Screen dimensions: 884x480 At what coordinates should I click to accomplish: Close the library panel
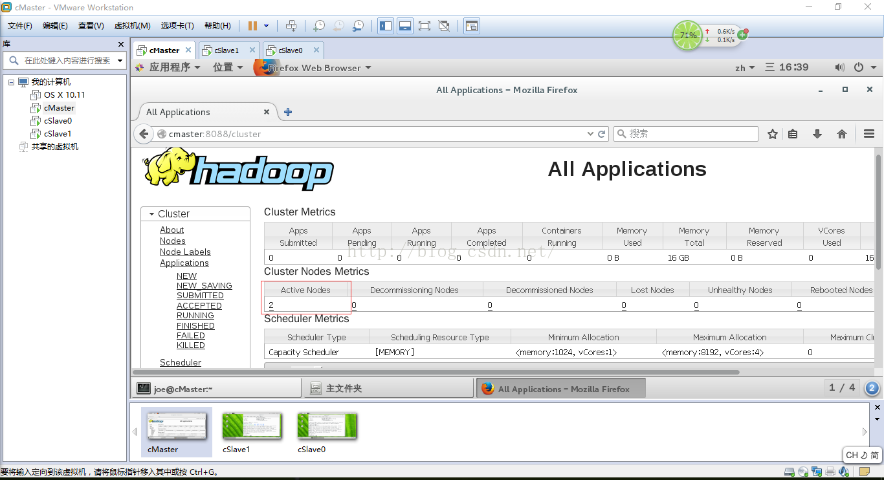(x=121, y=44)
